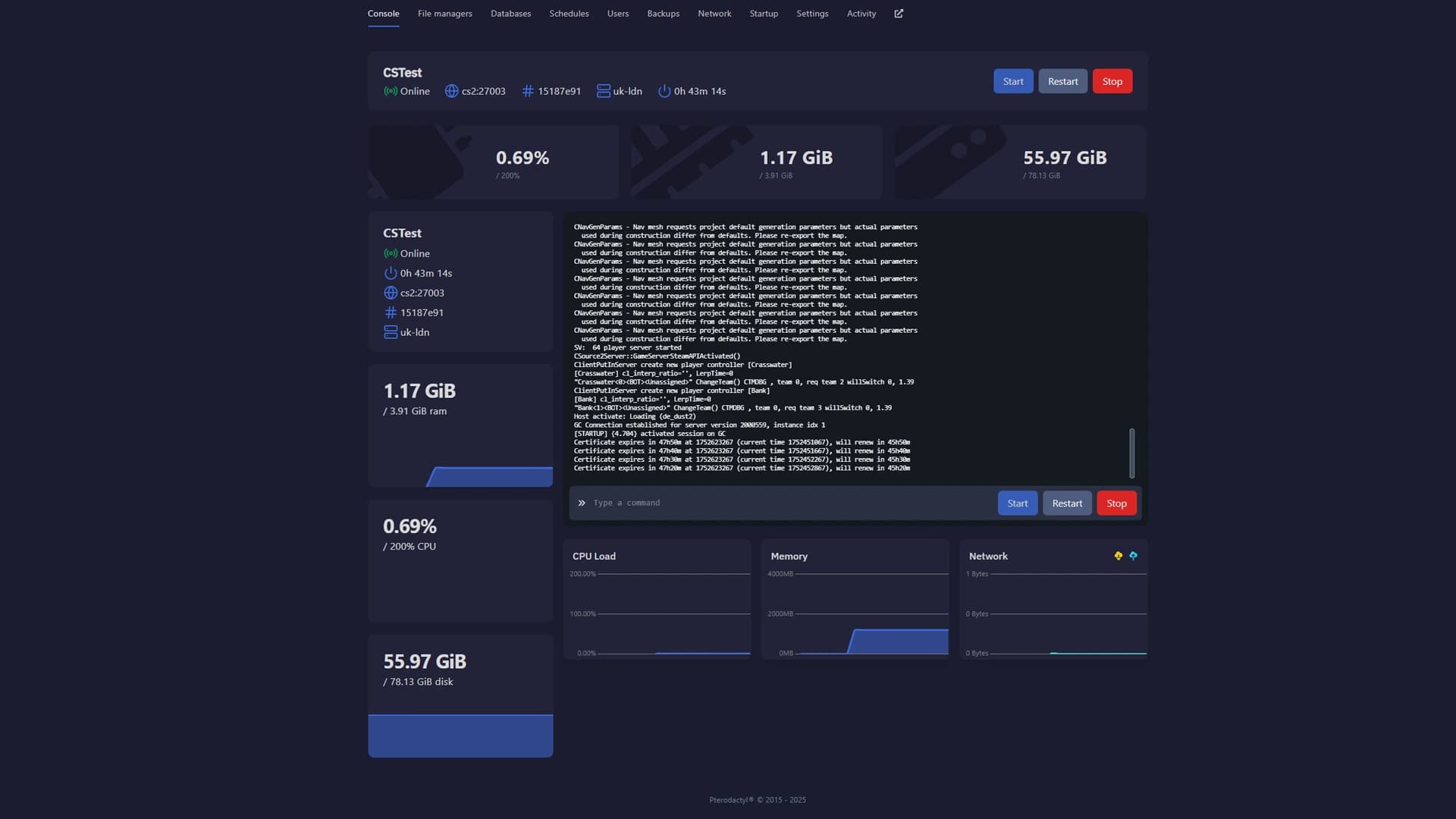Click the uk-ldn label in sidebar card
The height and width of the screenshot is (819, 1456).
pyautogui.click(x=415, y=332)
